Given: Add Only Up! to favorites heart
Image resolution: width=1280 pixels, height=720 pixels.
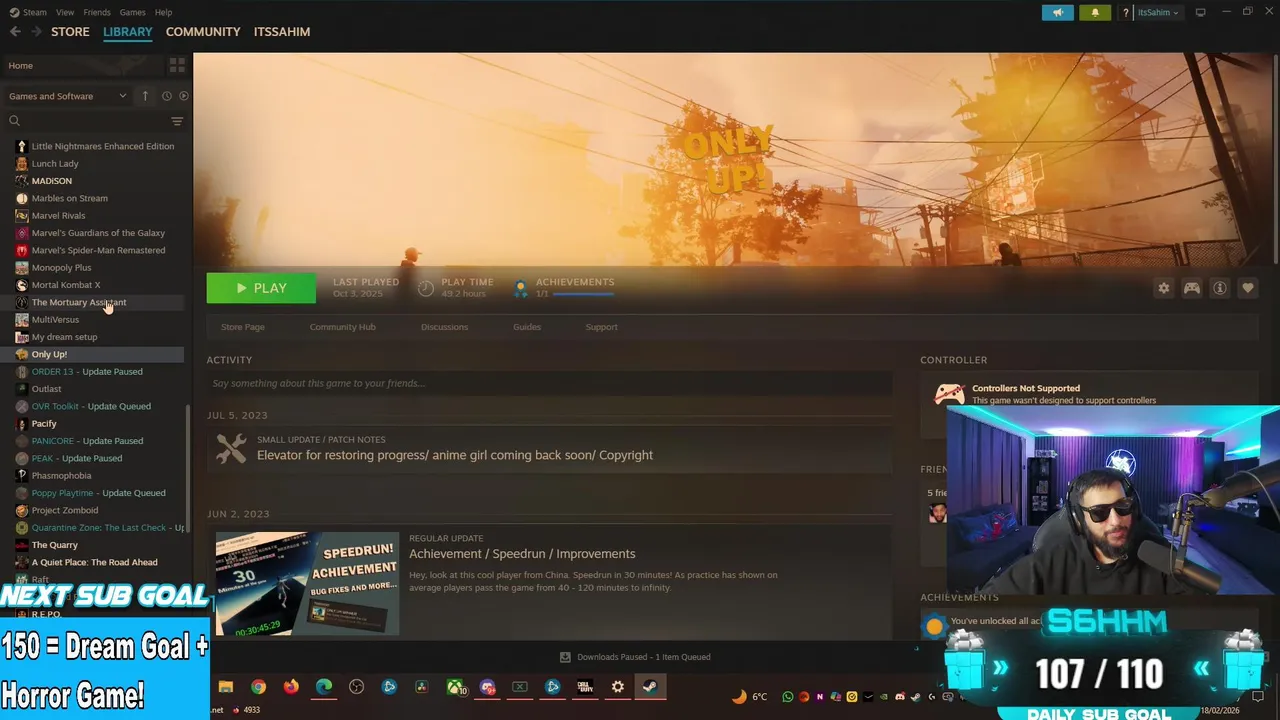Looking at the screenshot, I should coord(1248,288).
